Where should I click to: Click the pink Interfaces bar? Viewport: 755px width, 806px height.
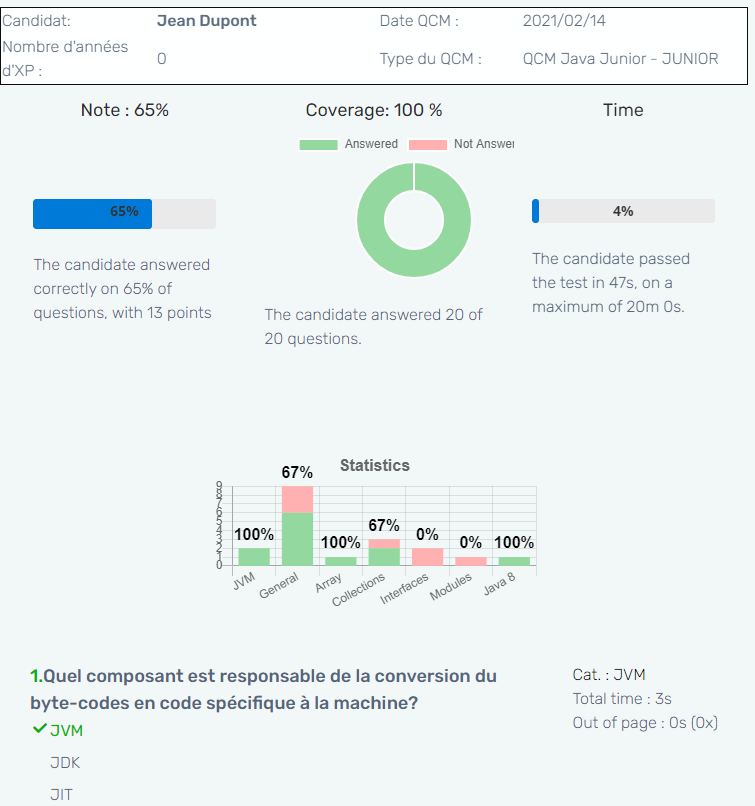coord(427,556)
